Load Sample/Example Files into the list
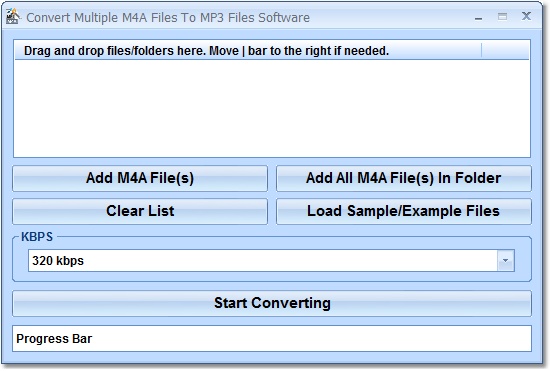Screen dimensions: 550x371 404,211
